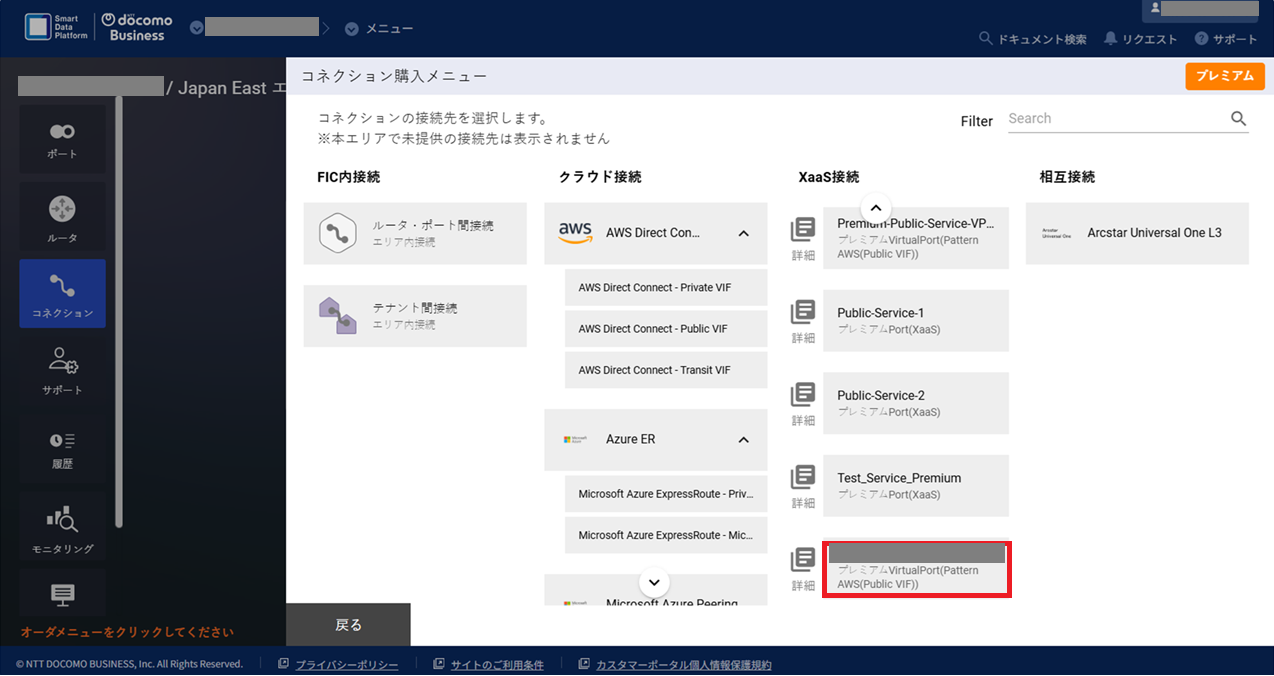The image size is (1274, 676).
Task: Collapse the Azure ER group
Action: coord(743,440)
